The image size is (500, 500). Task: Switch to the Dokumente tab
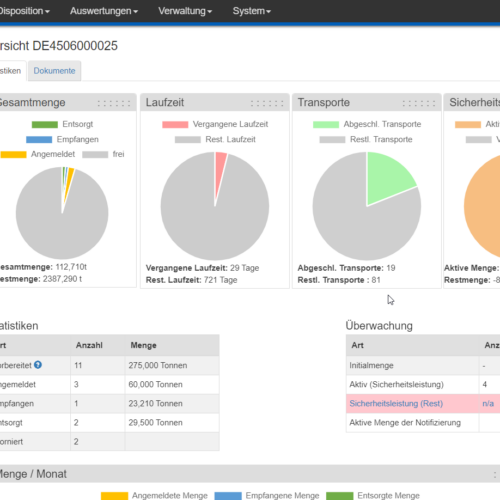click(54, 71)
